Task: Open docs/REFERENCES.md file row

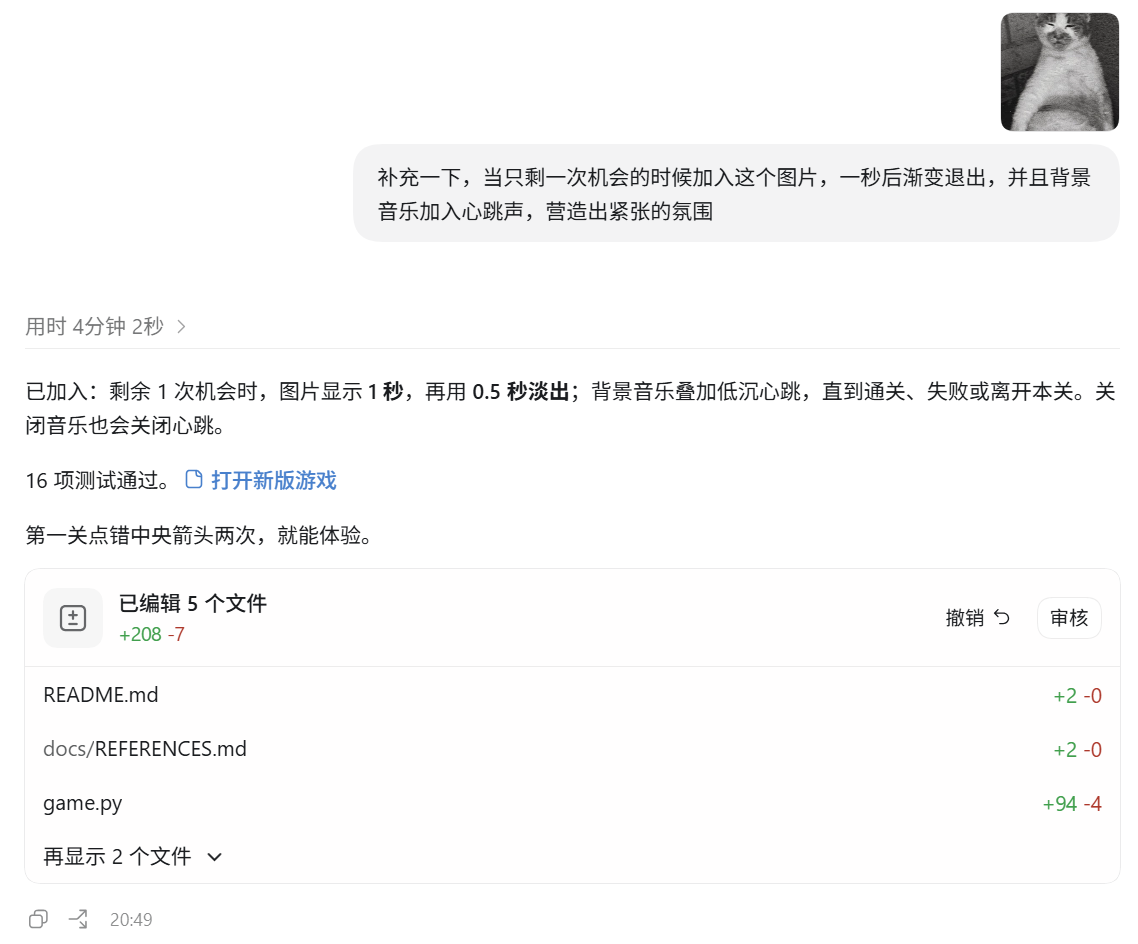Action: coord(572,749)
